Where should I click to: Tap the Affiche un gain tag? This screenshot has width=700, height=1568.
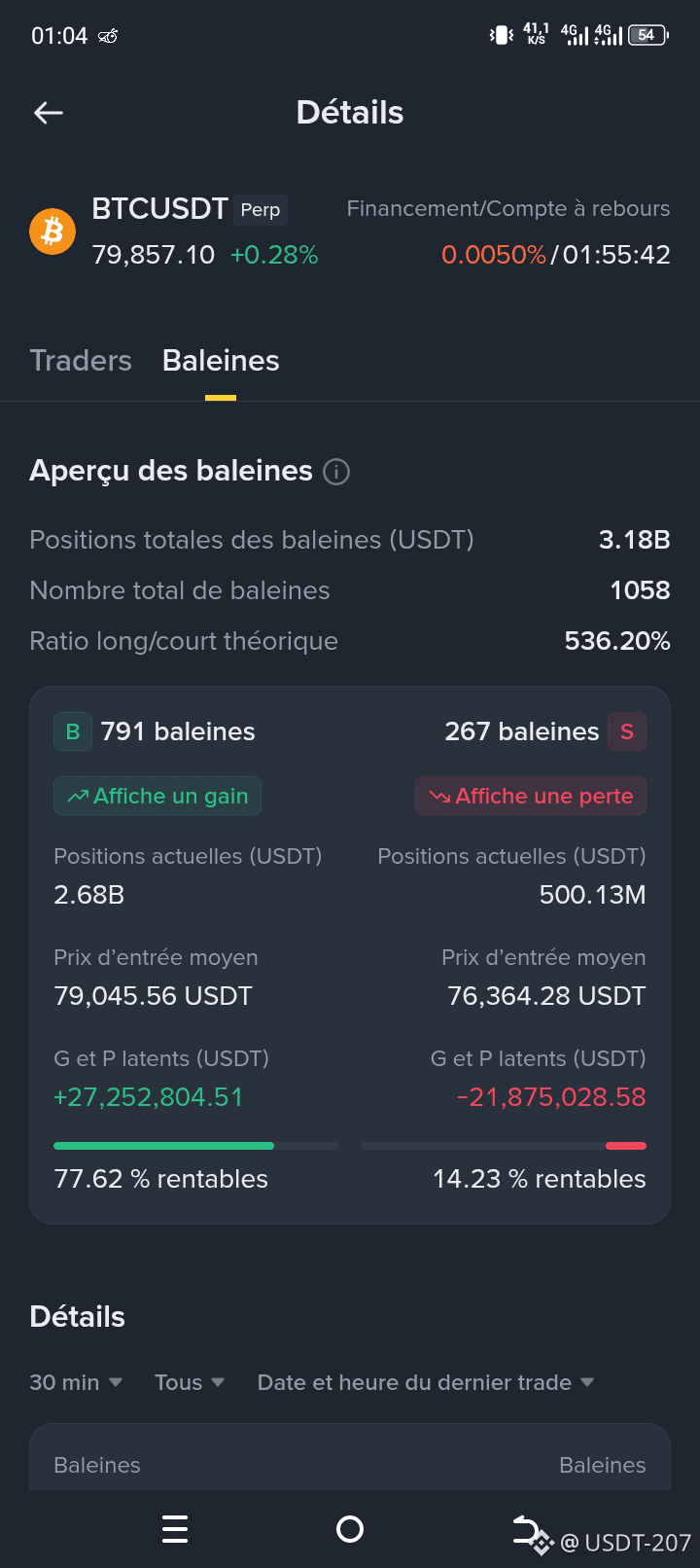tap(157, 796)
